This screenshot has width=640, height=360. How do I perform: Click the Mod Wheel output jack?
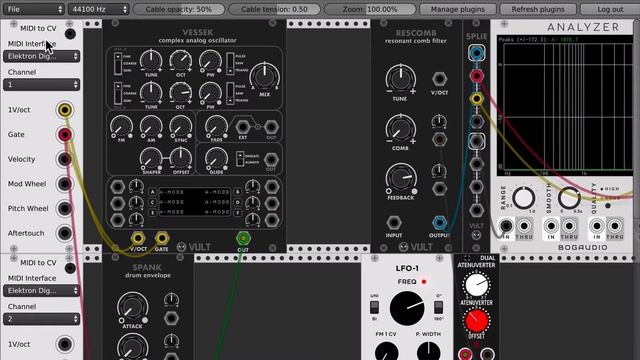(x=64, y=184)
